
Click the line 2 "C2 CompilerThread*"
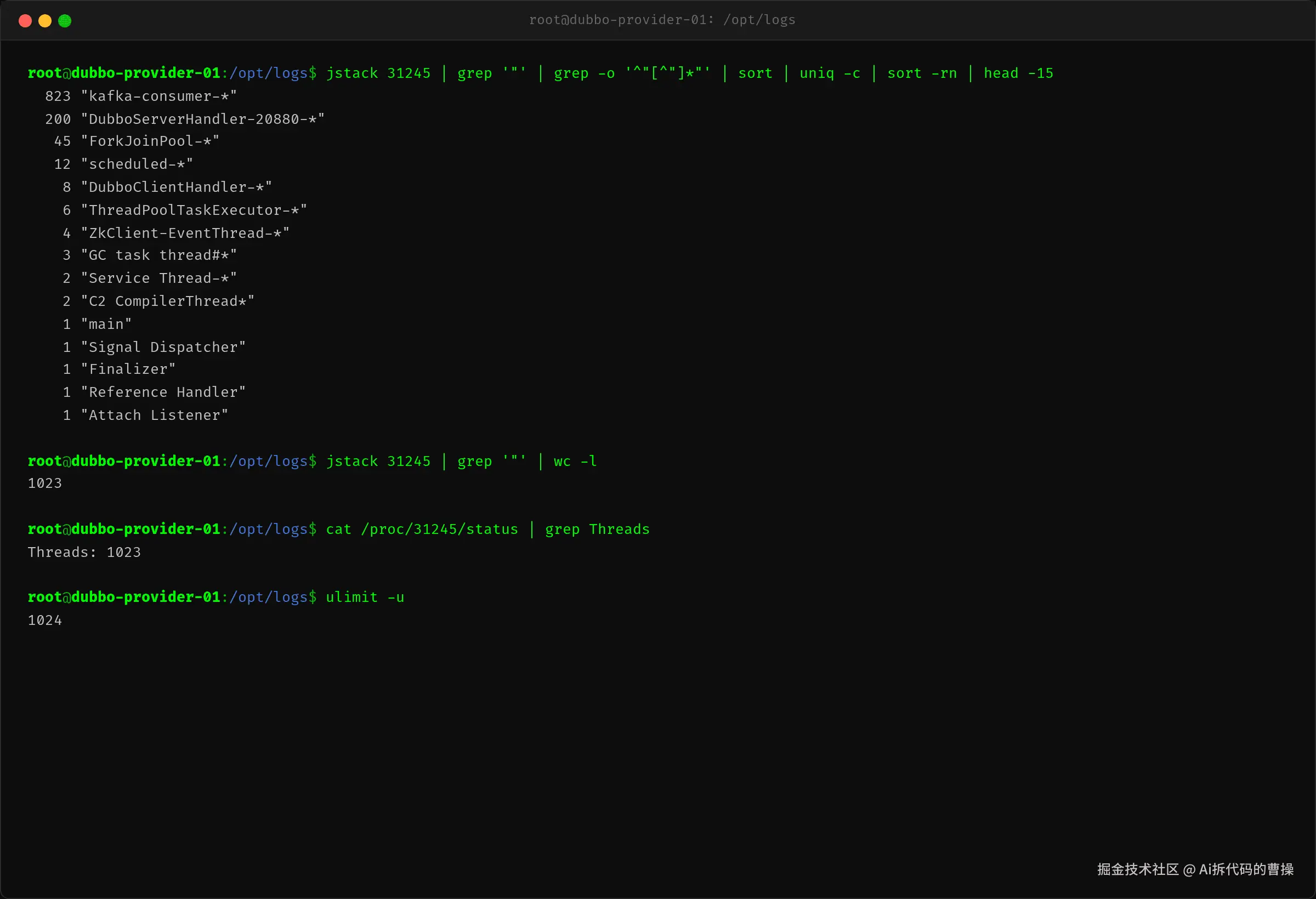tap(158, 301)
